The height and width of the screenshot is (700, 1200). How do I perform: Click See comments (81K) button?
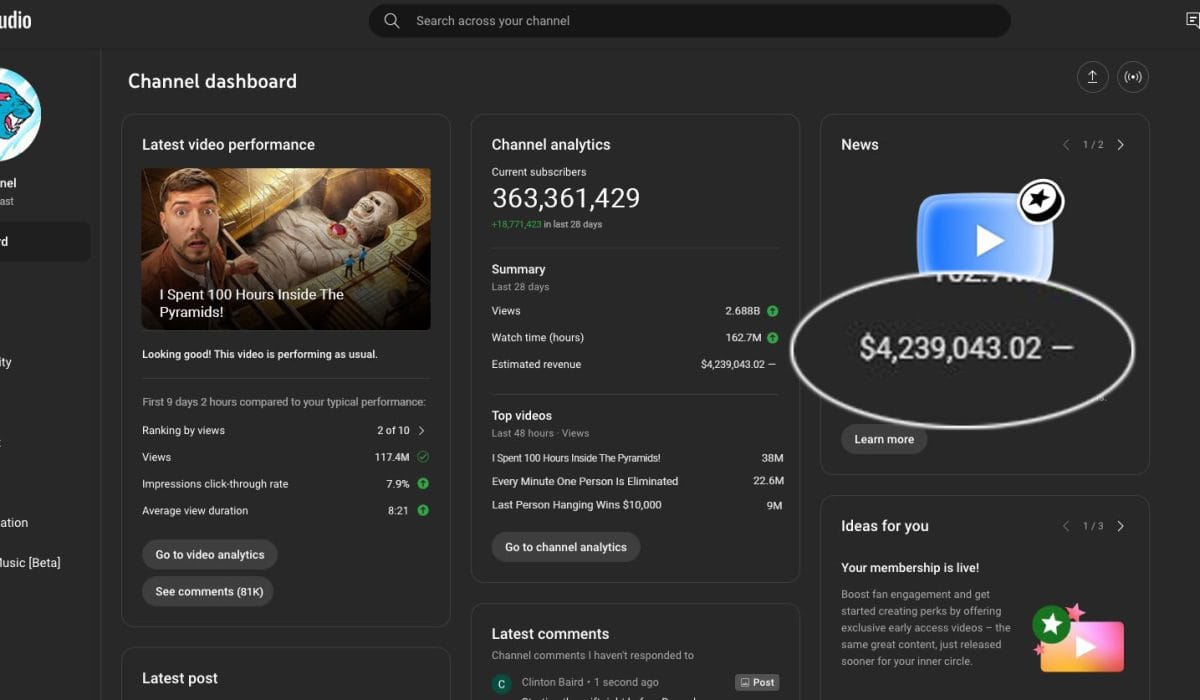208,592
